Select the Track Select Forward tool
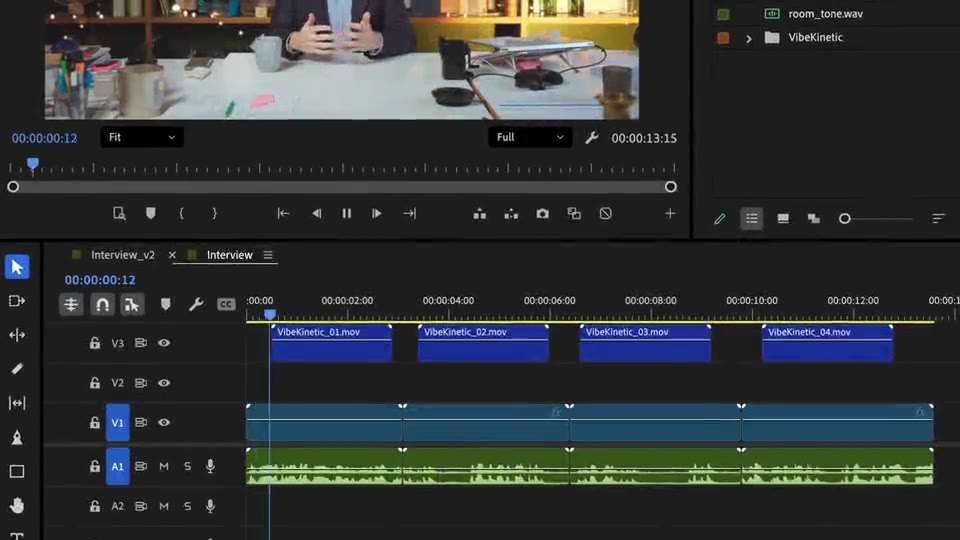The image size is (960, 540). [x=17, y=301]
